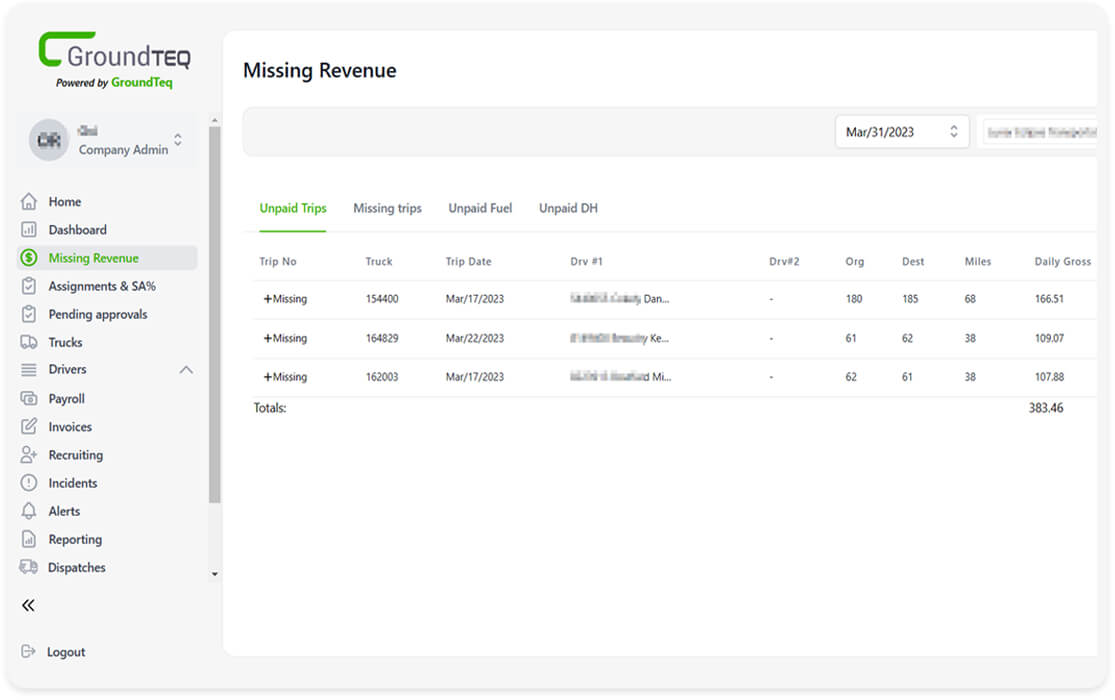Click the Dashboard chart icon
Viewport: 1115px width, 700px height.
click(28, 230)
